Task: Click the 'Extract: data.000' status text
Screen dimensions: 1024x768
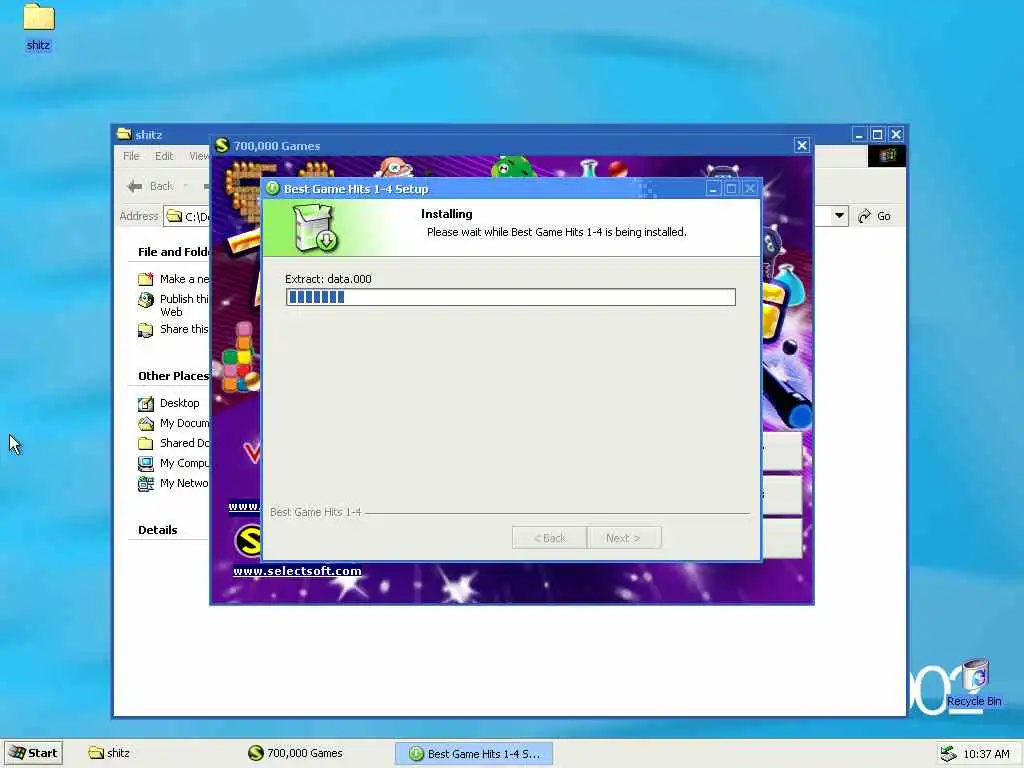Action: point(328,279)
